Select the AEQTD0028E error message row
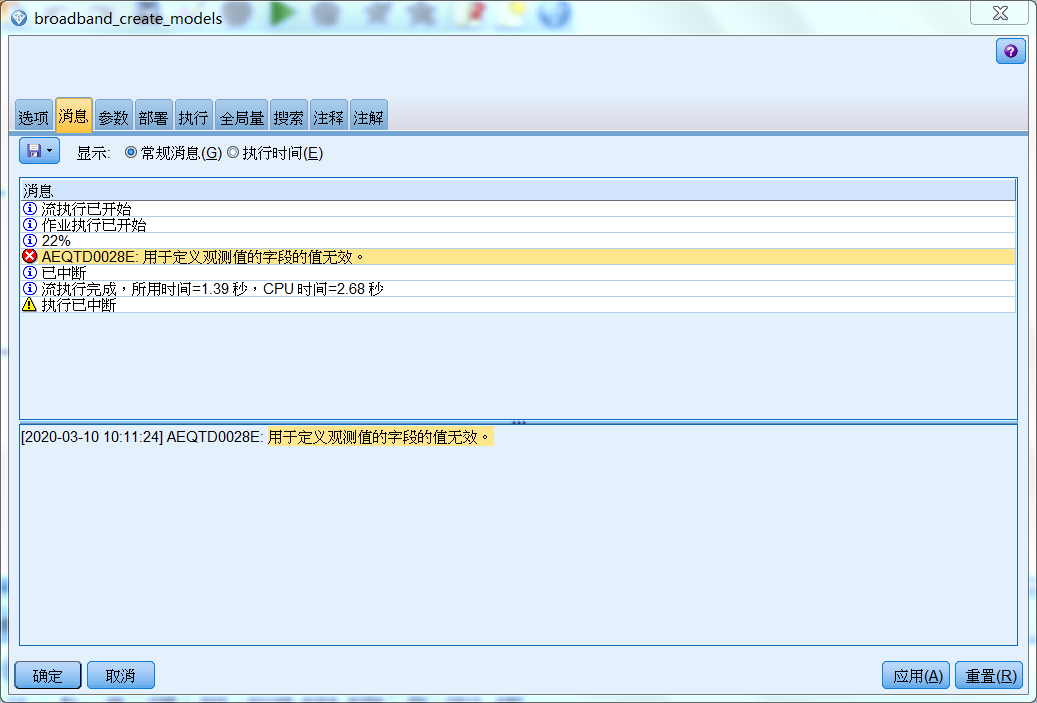Viewport: 1037px width, 703px height. [518, 257]
